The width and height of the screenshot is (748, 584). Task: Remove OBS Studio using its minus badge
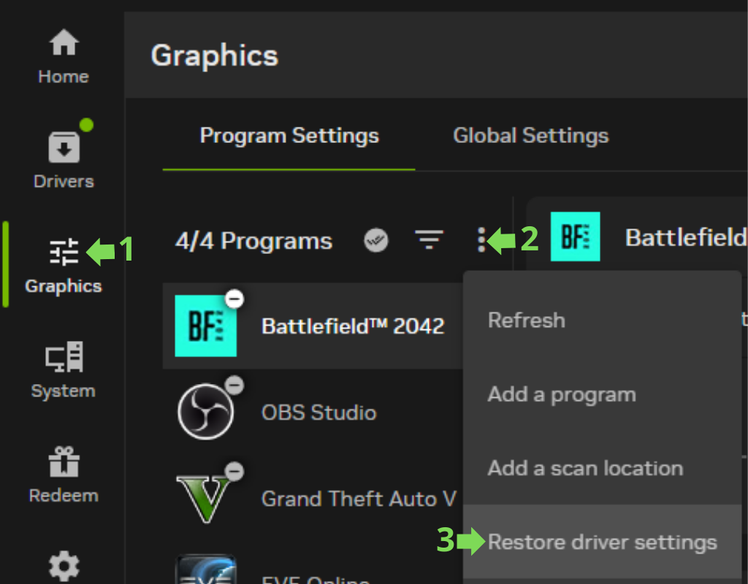click(x=234, y=385)
